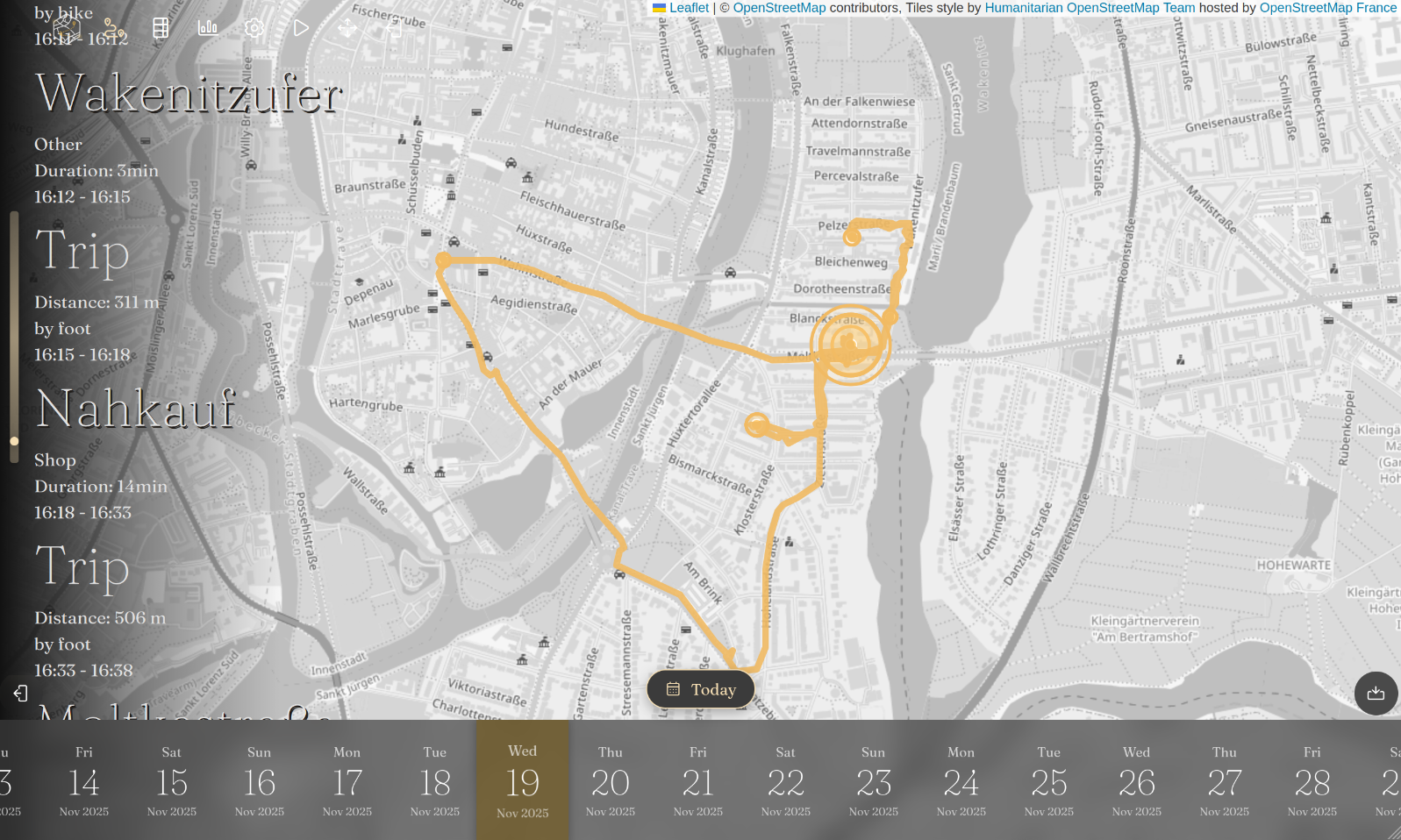Open the table view icon
1401x840 pixels.
[161, 28]
